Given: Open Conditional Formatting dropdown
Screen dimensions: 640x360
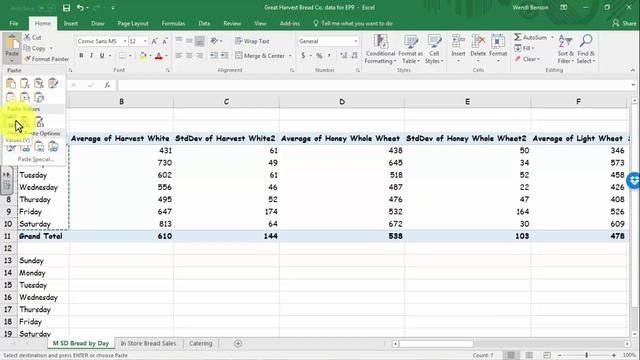Looking at the screenshot, I should 380,49.
